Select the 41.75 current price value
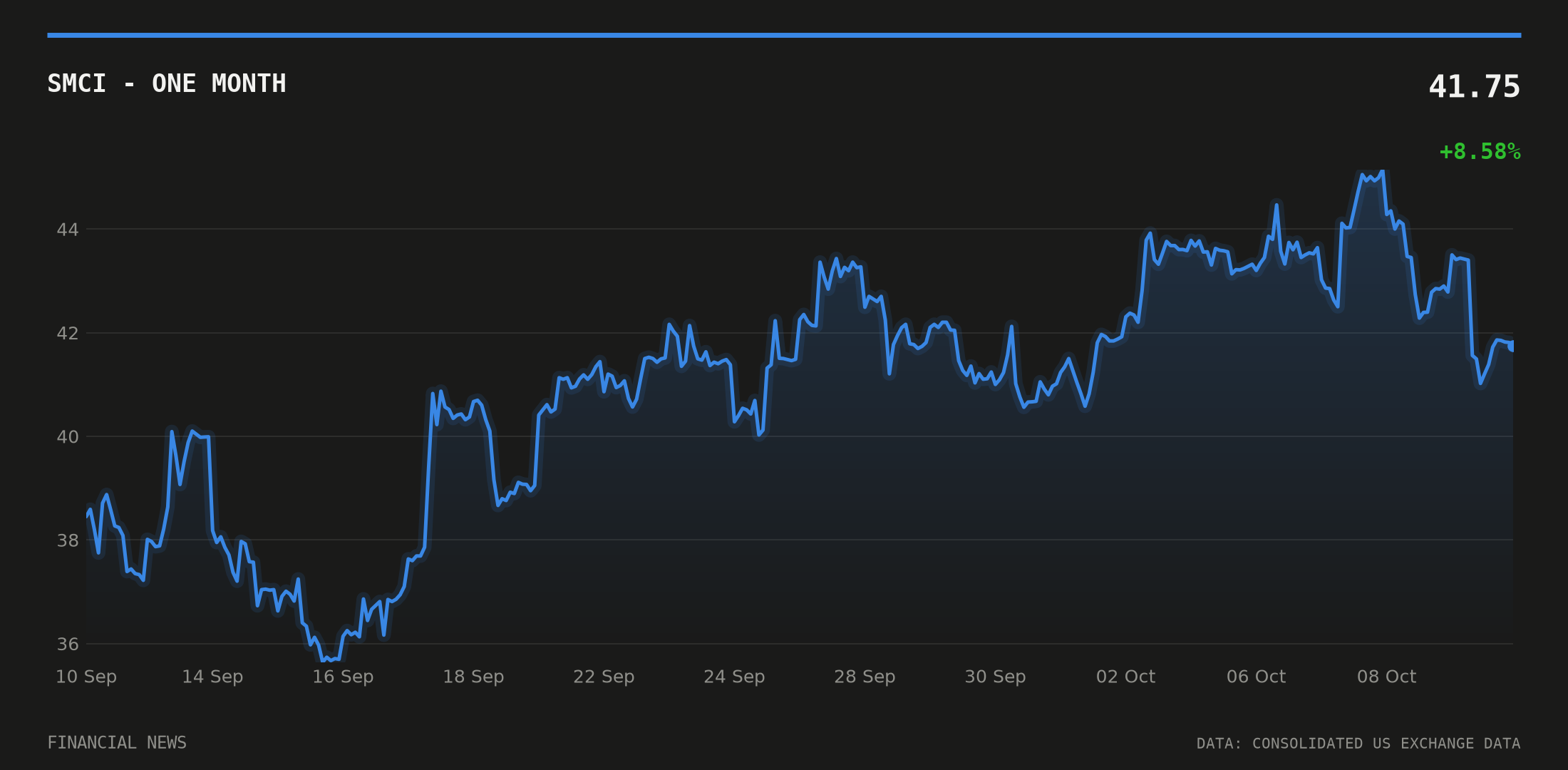This screenshot has width=1568, height=770. (x=1474, y=87)
